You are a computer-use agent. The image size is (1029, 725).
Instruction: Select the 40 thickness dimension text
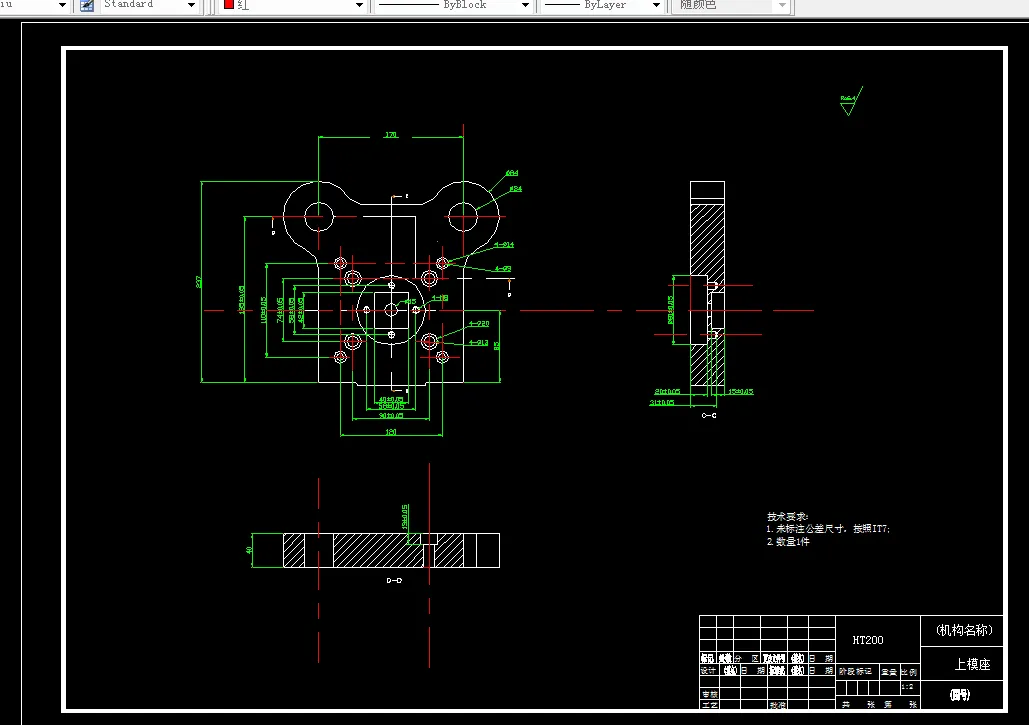tap(249, 550)
